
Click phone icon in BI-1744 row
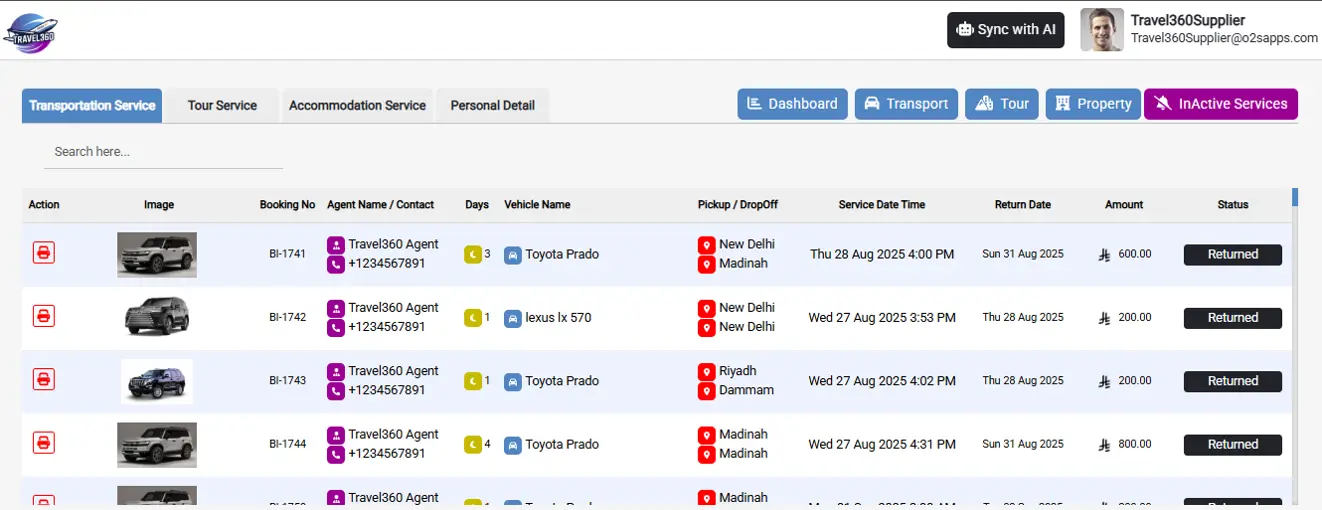click(x=336, y=454)
